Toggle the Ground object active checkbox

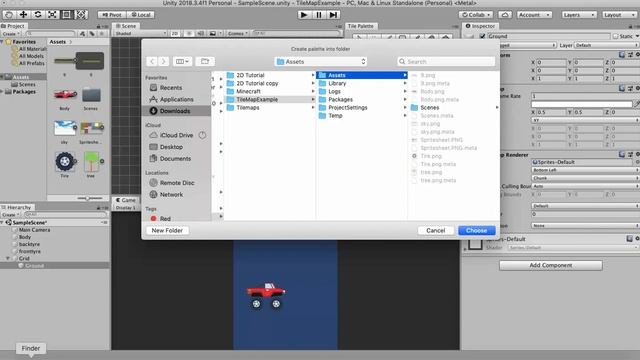click(482, 36)
